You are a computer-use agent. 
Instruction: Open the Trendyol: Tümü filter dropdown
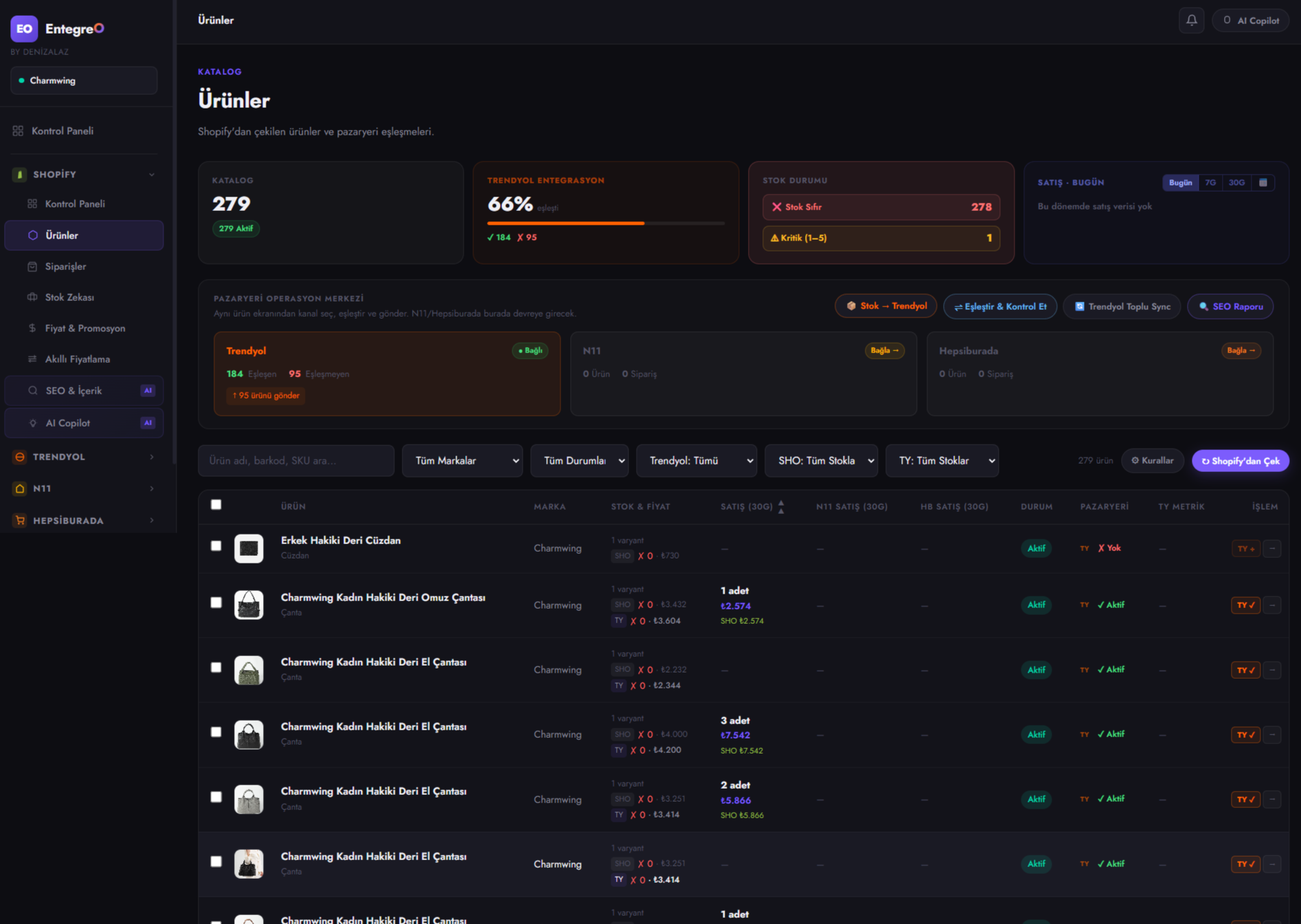coord(697,461)
